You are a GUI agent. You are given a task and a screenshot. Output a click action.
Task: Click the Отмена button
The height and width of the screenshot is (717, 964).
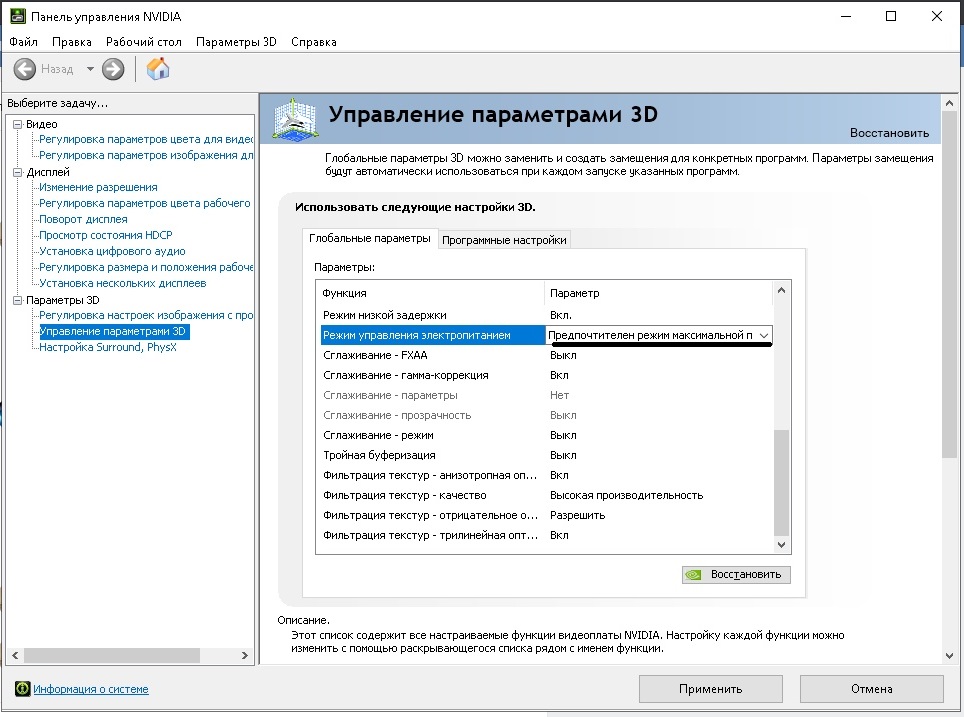872,689
